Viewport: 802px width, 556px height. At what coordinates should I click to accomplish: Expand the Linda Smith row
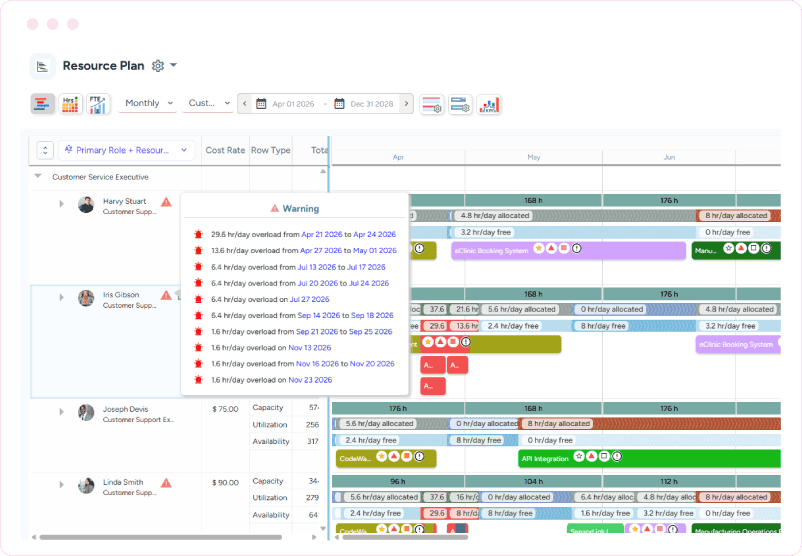(x=61, y=484)
